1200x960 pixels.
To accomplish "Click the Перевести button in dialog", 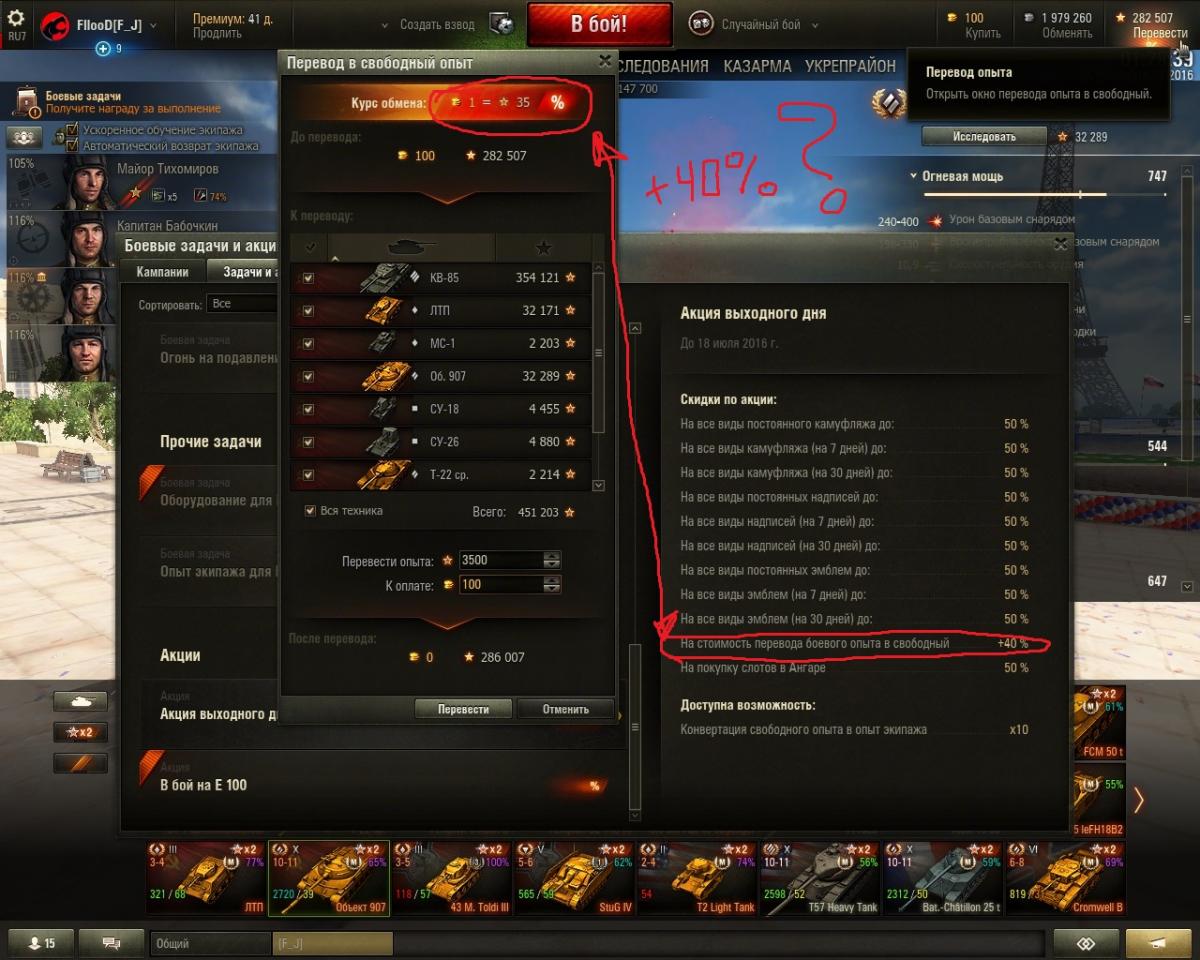I will coord(463,709).
